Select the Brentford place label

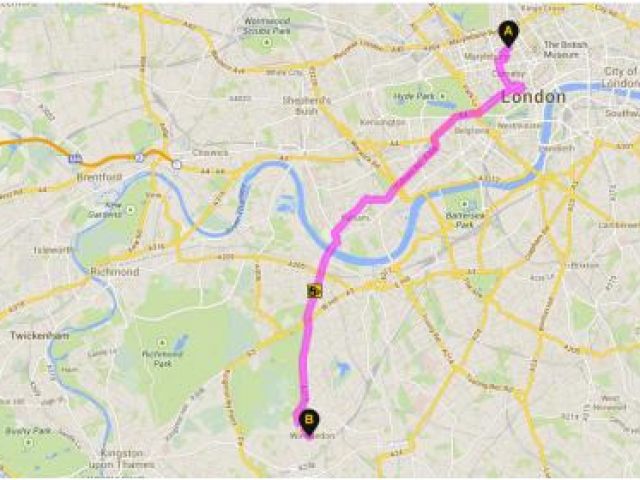(99, 178)
